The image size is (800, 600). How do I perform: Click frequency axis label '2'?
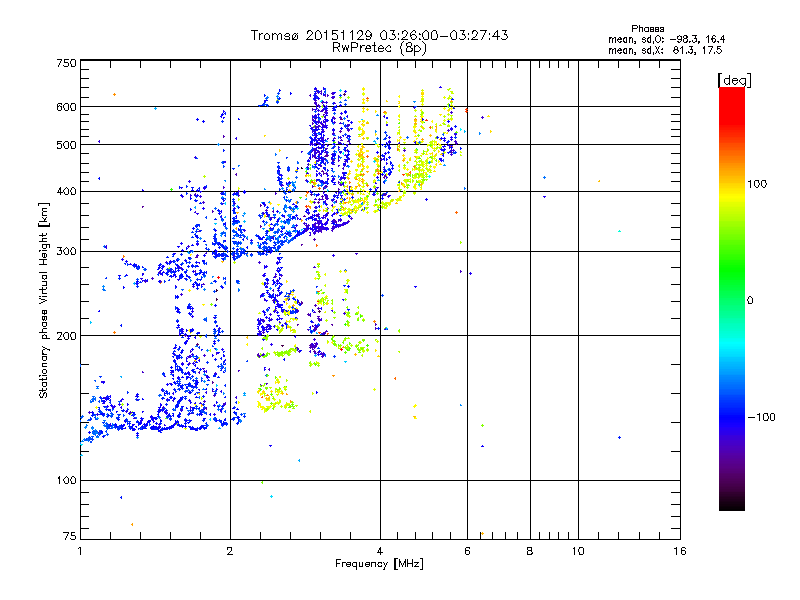coord(230,551)
